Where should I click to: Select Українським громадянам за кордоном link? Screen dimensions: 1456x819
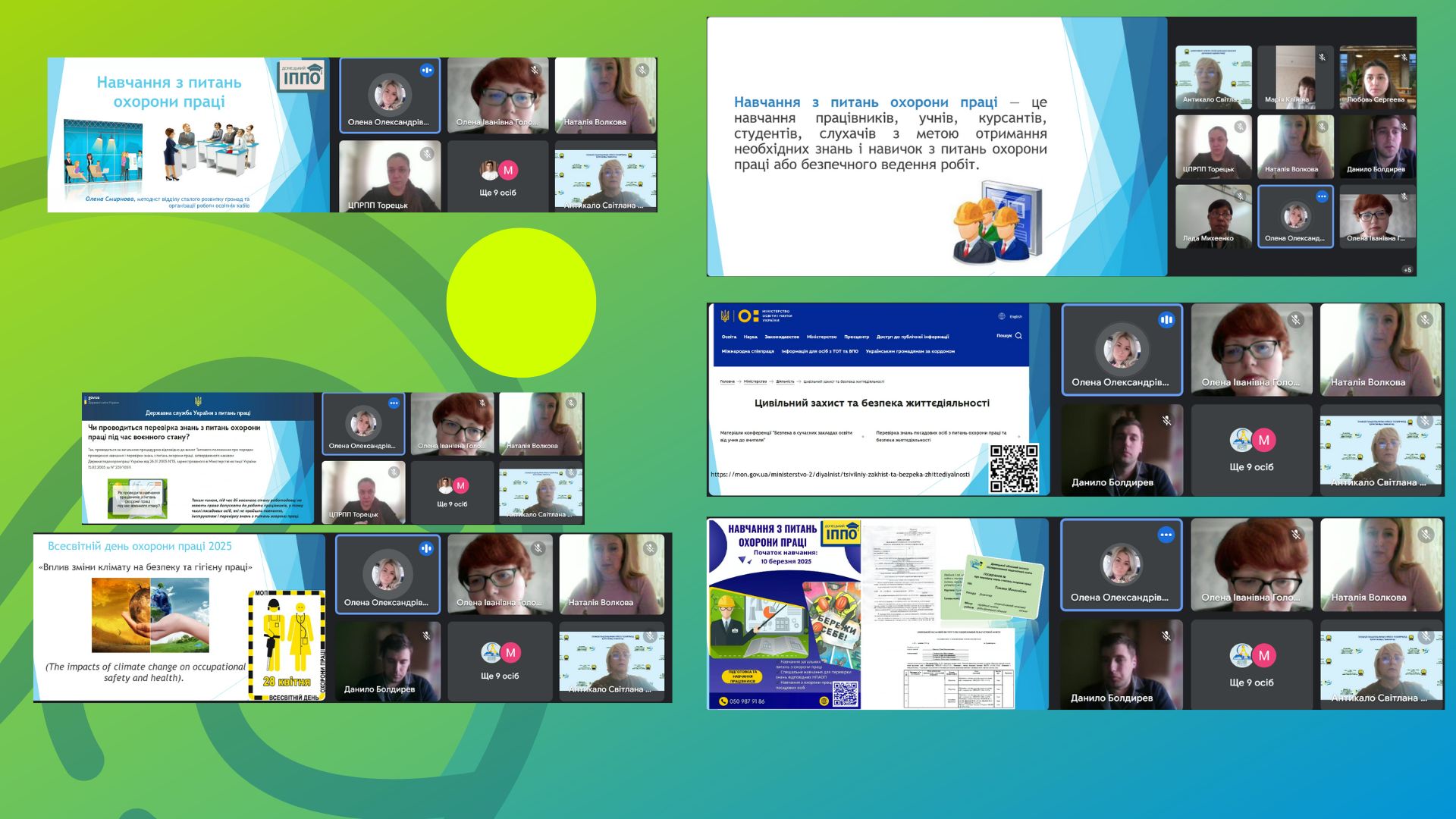coord(910,351)
